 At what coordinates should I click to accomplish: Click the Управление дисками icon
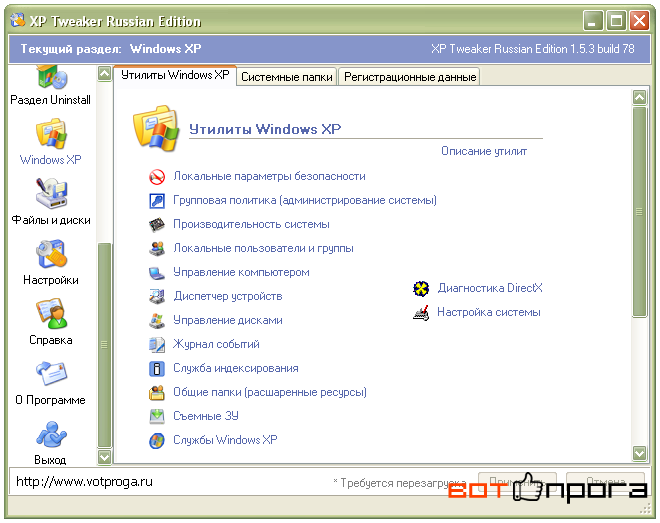pyautogui.click(x=157, y=321)
